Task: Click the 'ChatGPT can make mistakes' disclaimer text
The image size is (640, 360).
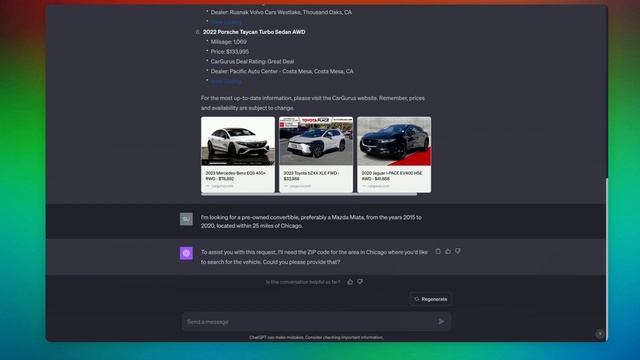Action: (316, 338)
